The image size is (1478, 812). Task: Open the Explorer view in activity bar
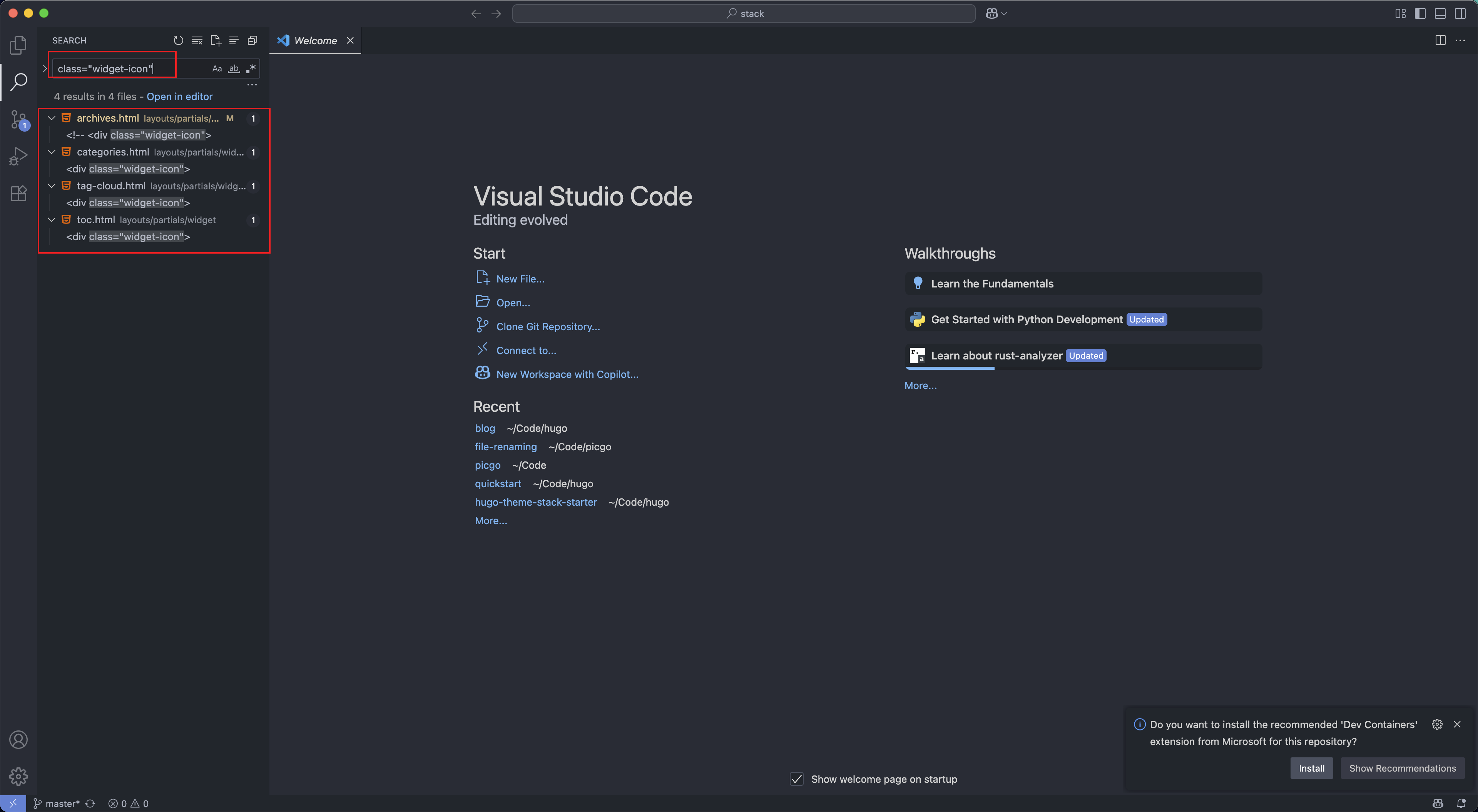tap(18, 45)
